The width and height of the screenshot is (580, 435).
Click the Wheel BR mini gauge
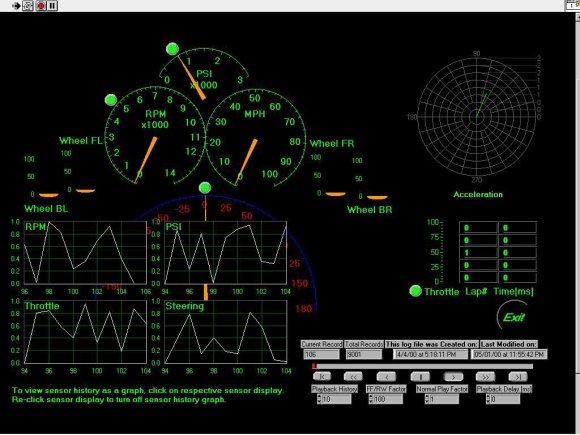(x=370, y=178)
